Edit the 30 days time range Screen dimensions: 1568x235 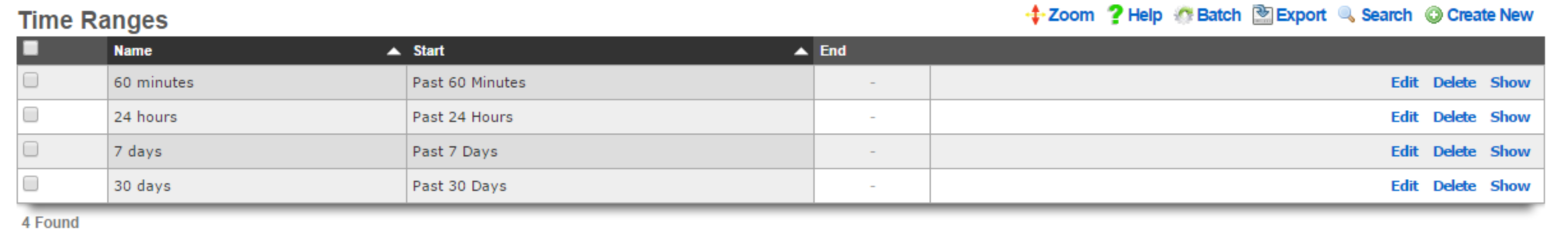click(x=1404, y=186)
